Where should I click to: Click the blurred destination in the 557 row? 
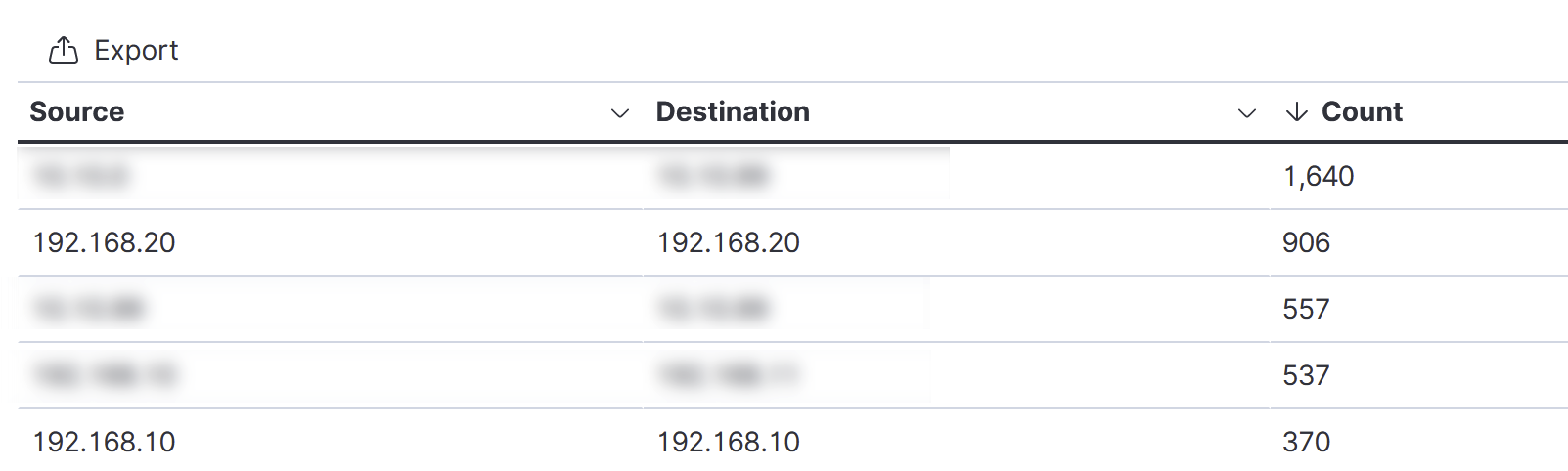point(712,309)
